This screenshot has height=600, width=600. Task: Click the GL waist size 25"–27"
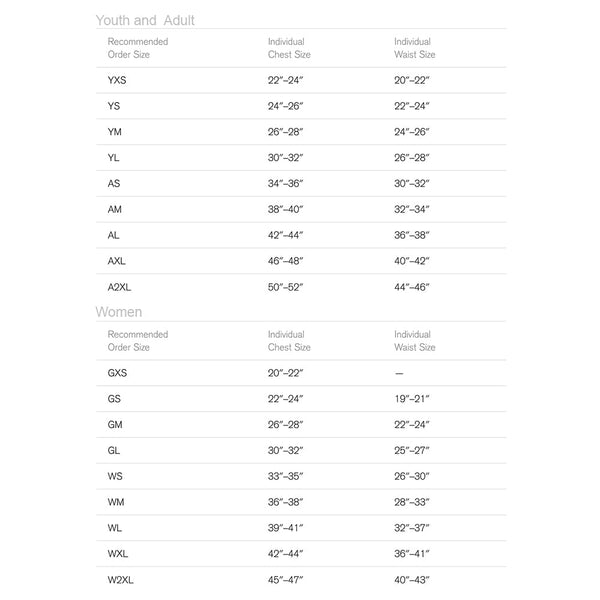[411, 450]
